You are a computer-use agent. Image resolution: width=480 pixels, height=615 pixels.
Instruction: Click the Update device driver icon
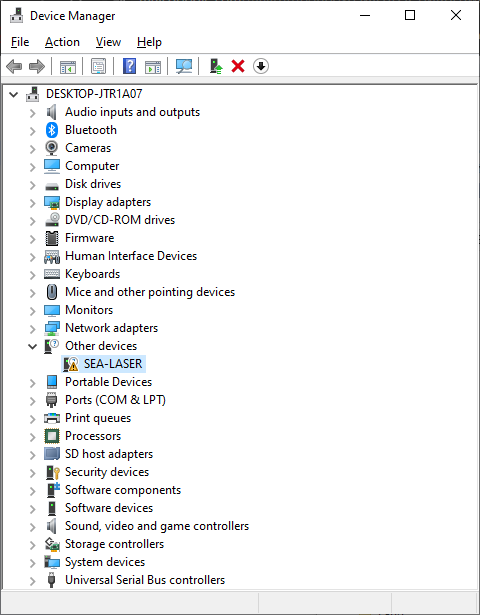216,66
